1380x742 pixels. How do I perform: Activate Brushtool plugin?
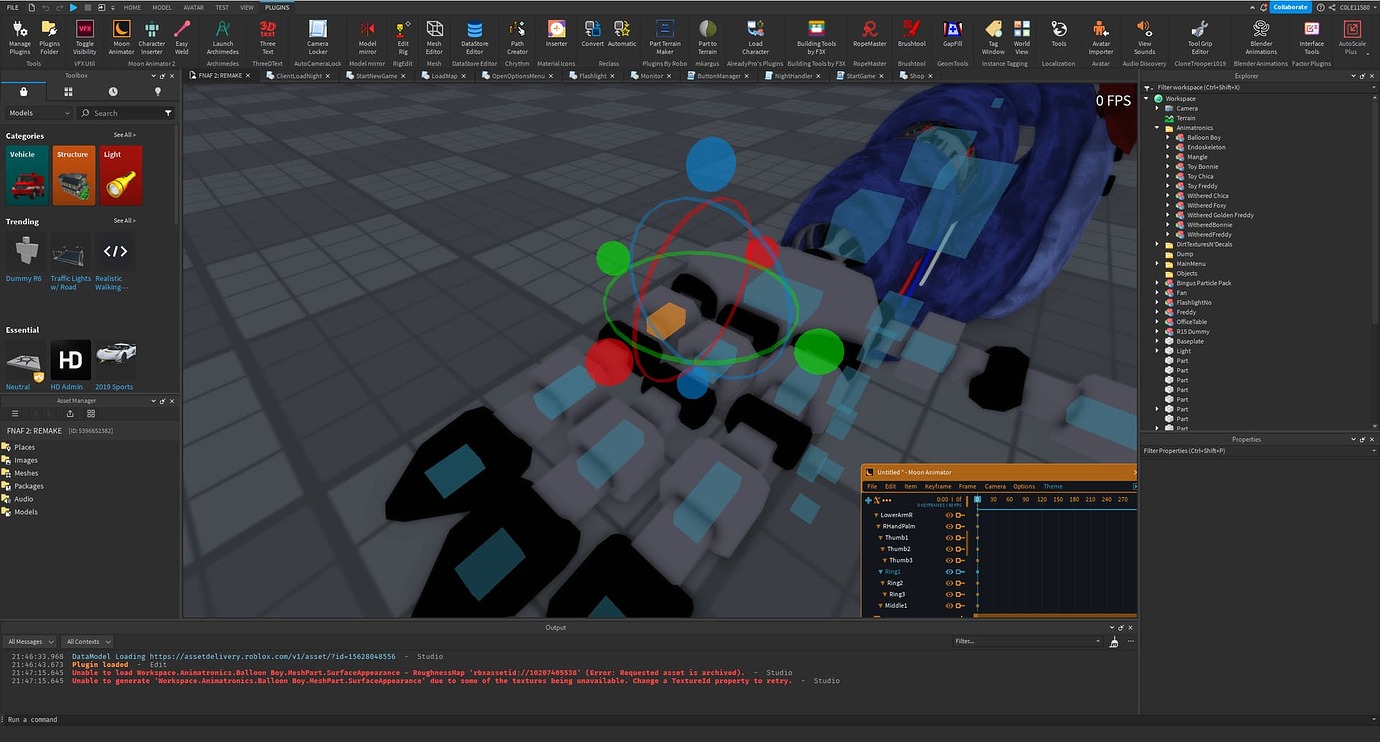(911, 36)
